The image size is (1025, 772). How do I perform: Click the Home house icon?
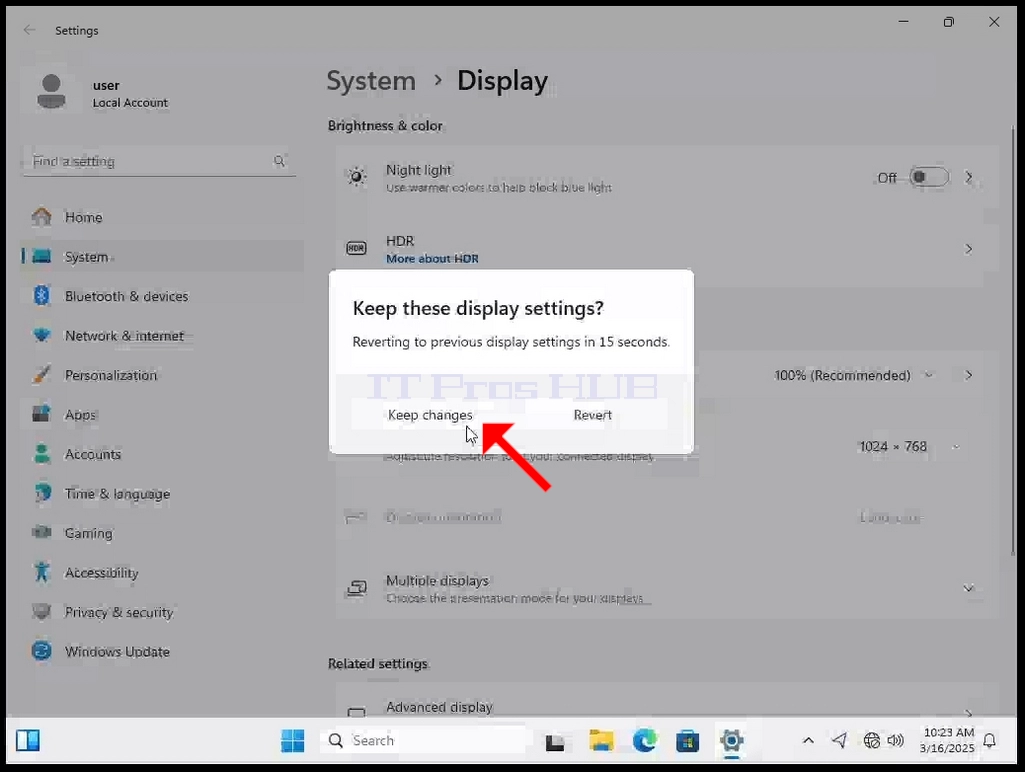[x=42, y=216]
